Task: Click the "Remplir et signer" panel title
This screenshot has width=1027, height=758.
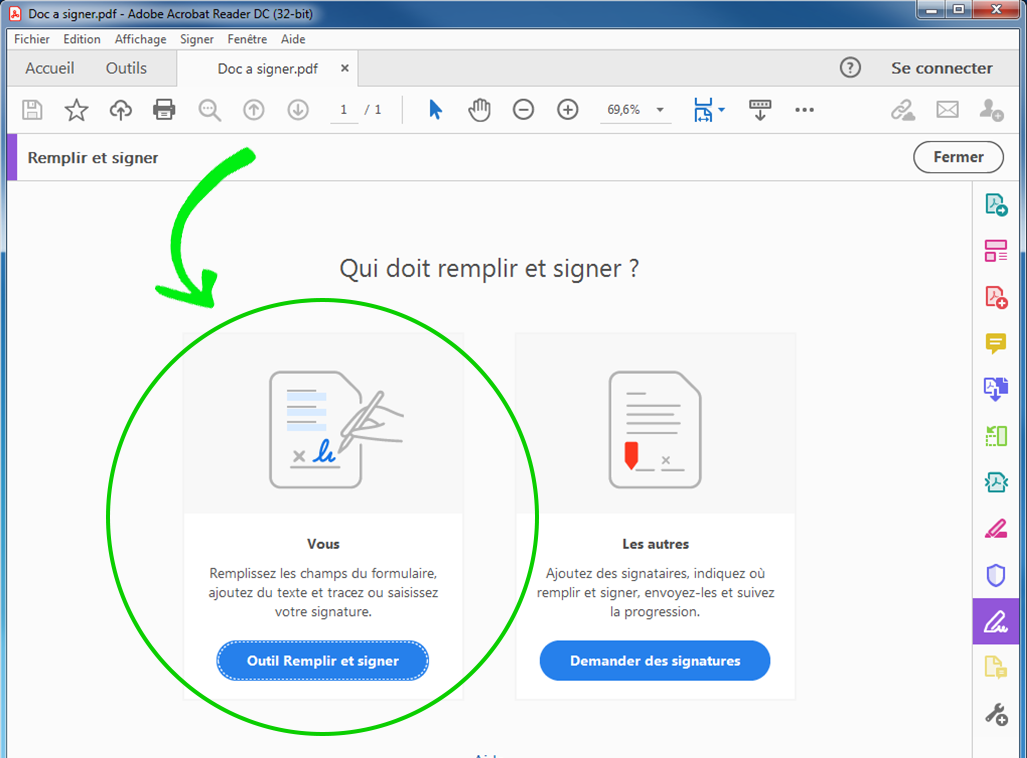Action: [92, 158]
